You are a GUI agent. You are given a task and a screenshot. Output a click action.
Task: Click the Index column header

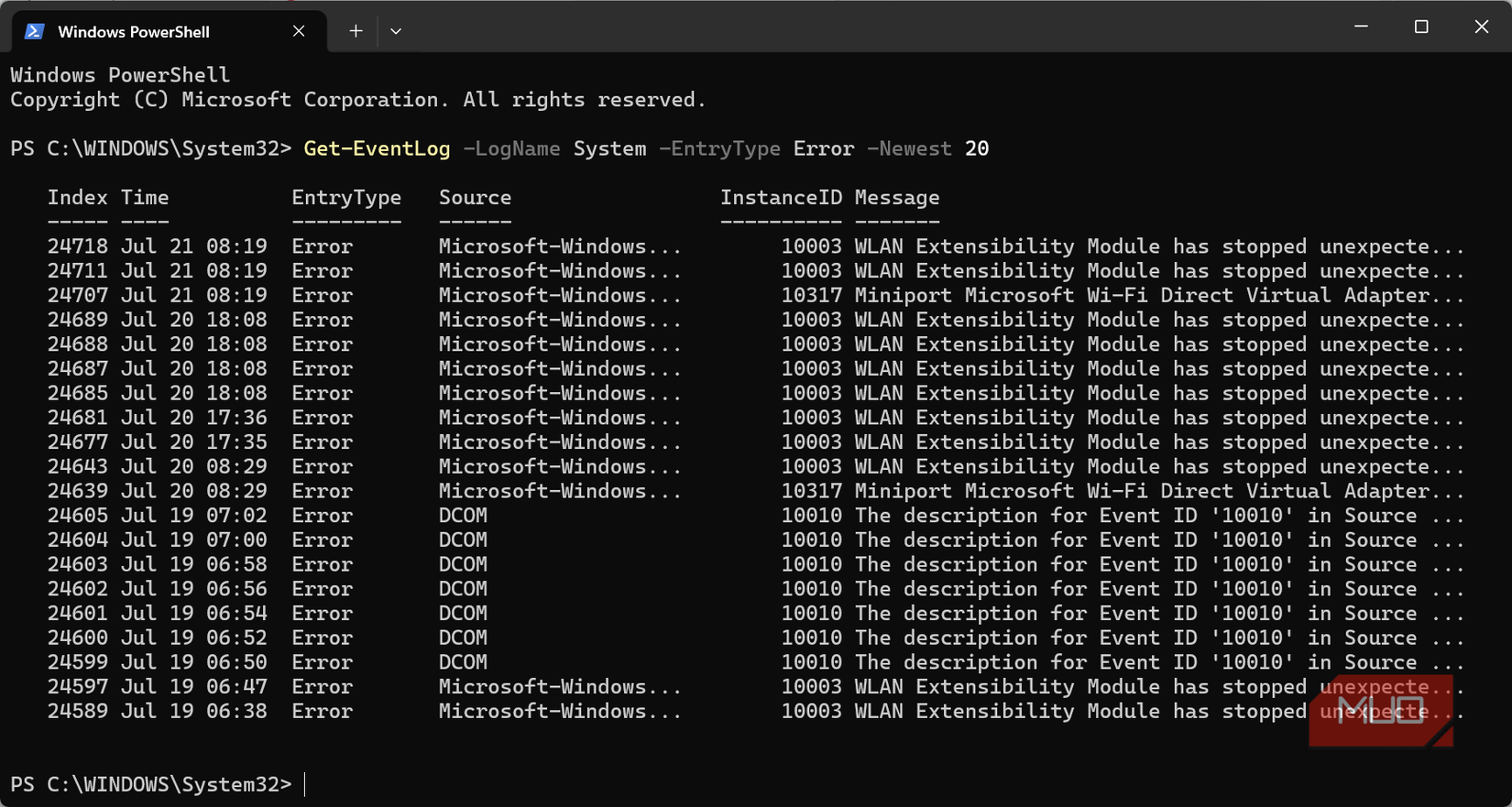[78, 198]
